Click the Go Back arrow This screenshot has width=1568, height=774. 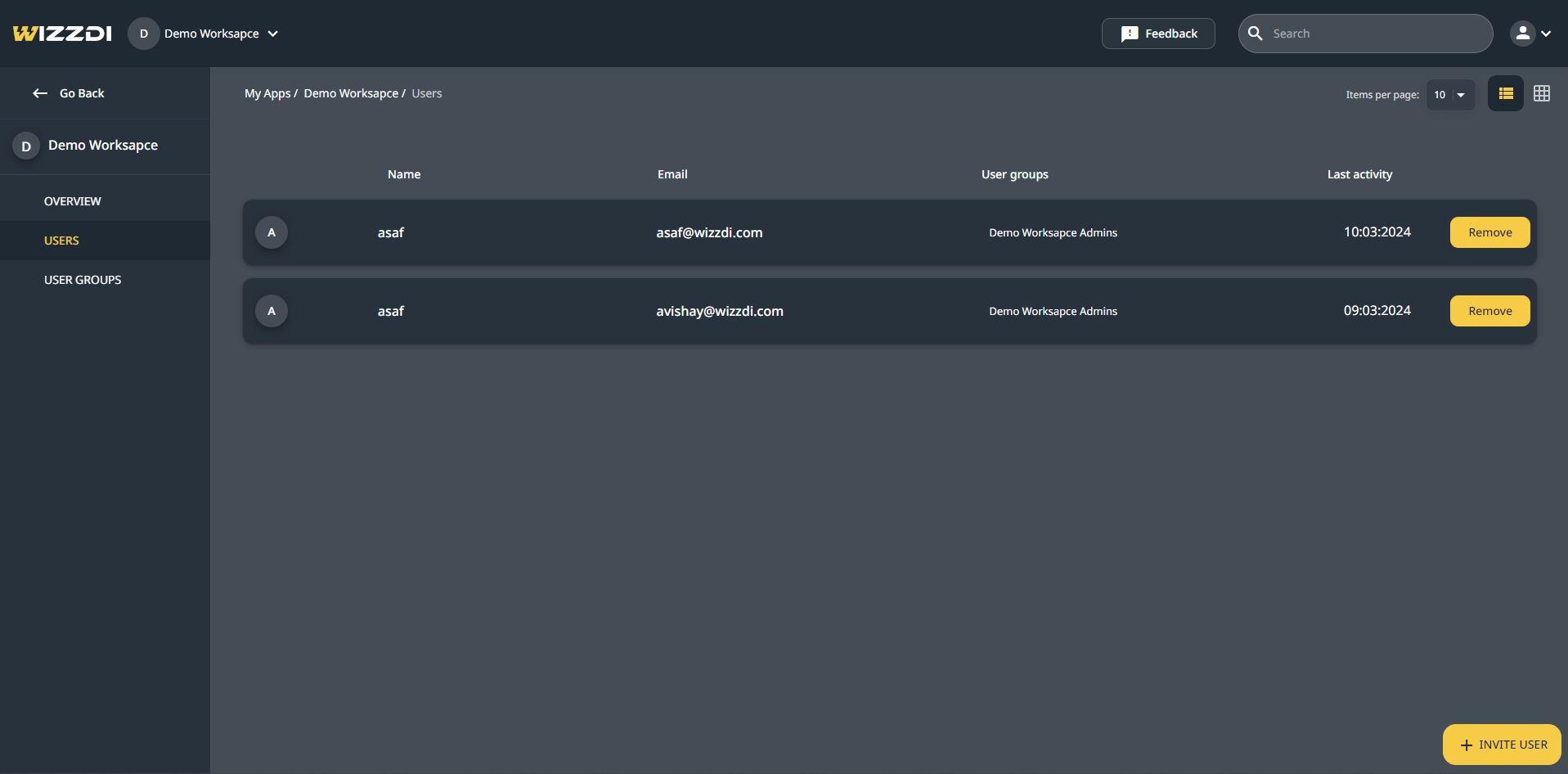[40, 93]
